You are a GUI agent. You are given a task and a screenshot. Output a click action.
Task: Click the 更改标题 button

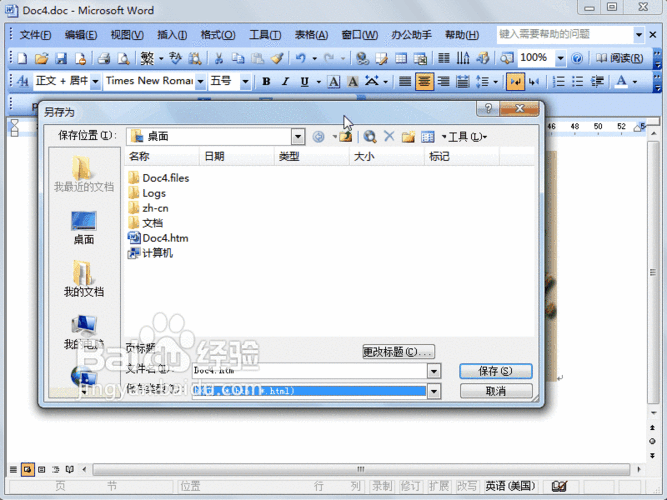pos(398,351)
